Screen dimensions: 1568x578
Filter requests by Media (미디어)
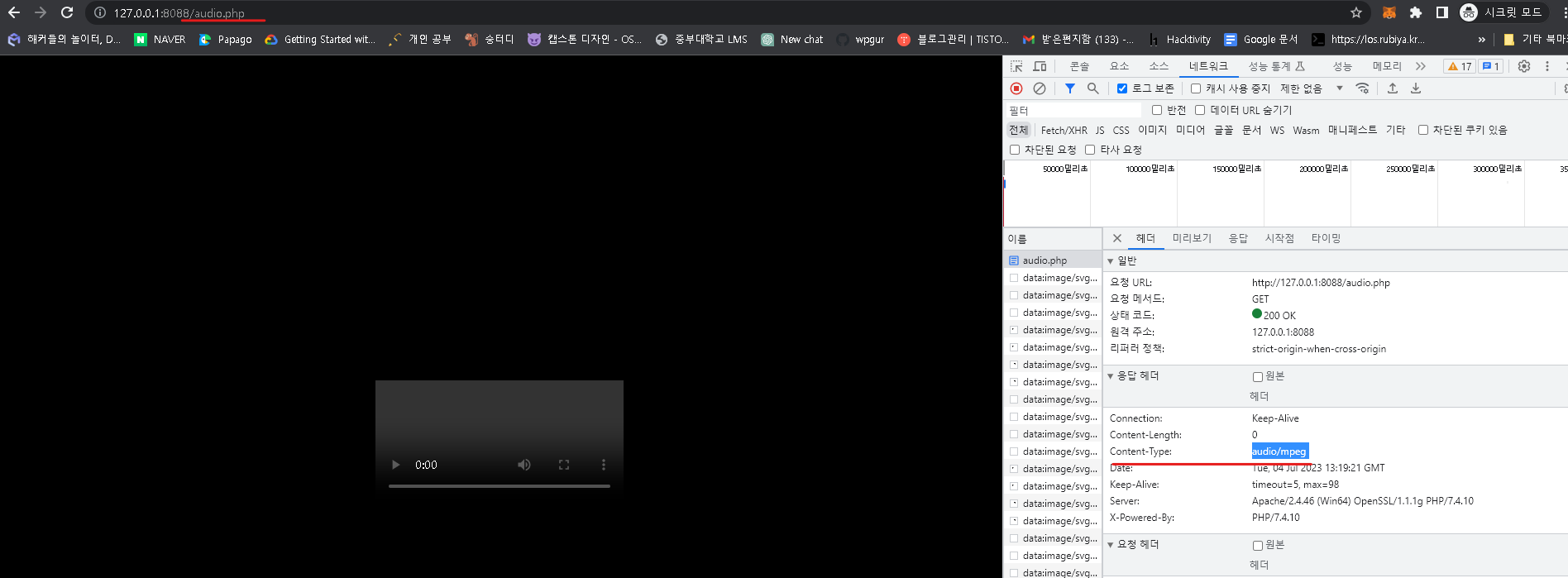[1190, 130]
